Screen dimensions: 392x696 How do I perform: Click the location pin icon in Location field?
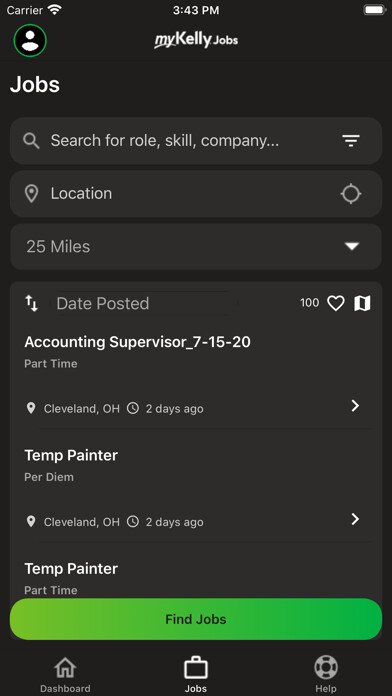tap(31, 194)
